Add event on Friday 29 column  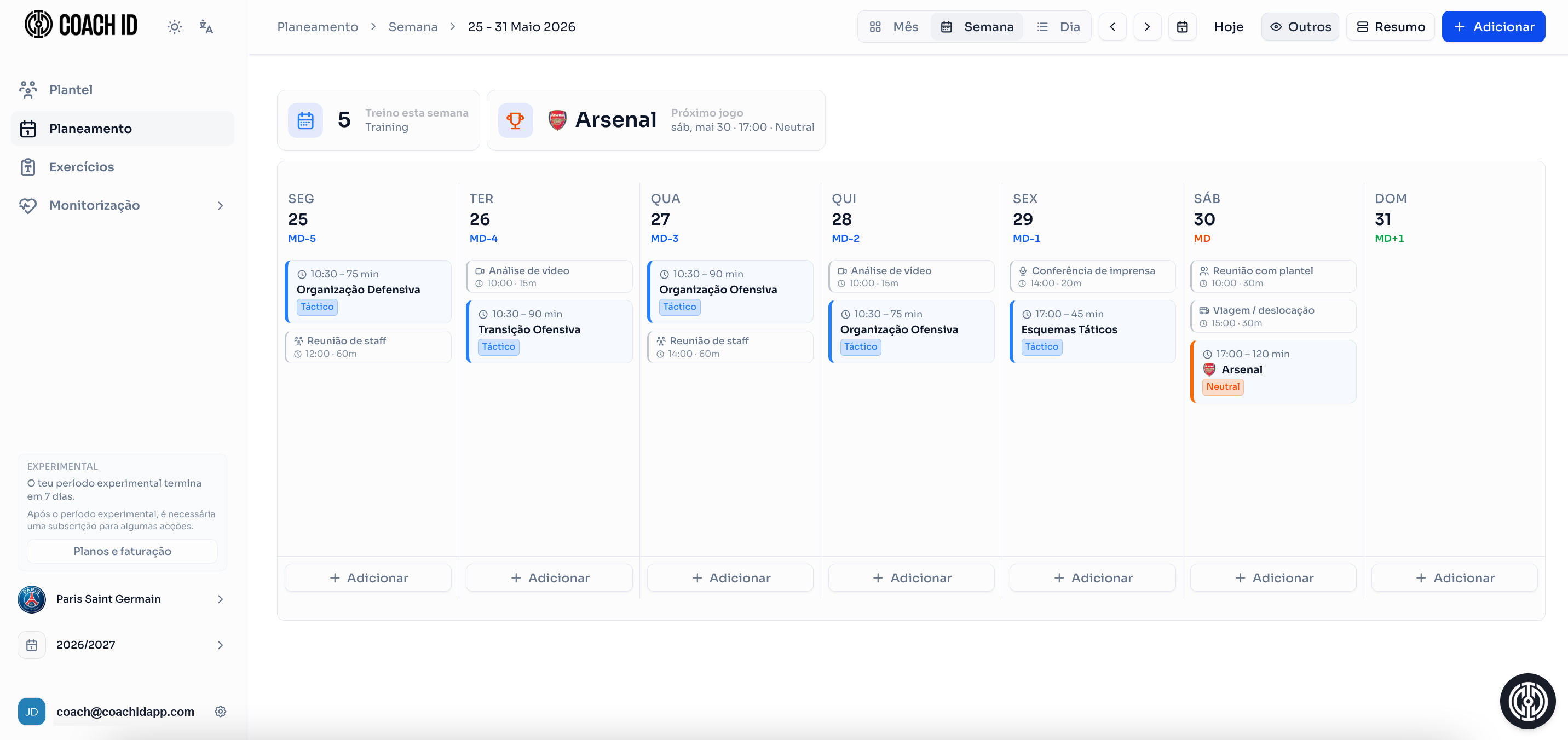(x=1092, y=577)
